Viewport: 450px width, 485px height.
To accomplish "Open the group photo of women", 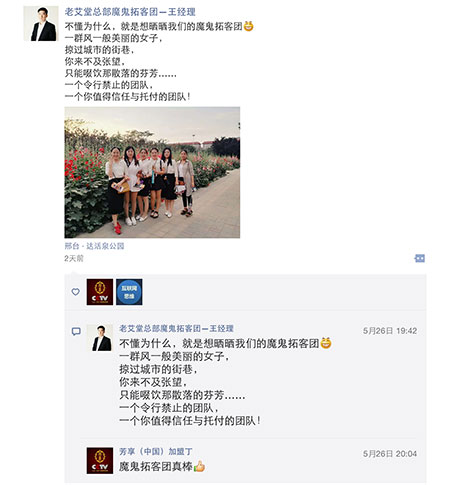I will tap(152, 172).
